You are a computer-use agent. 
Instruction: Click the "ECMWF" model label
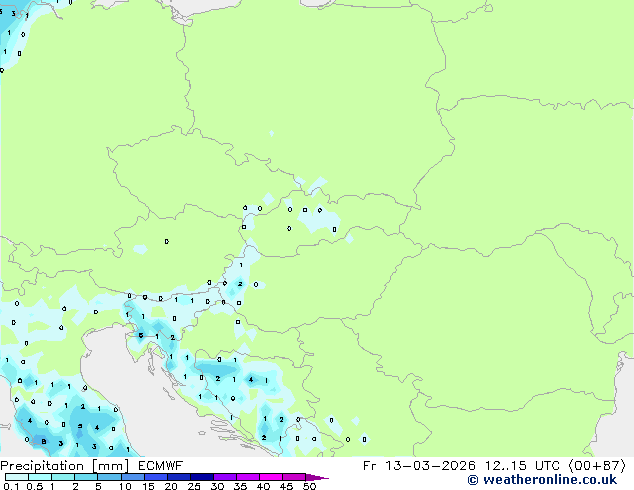tap(161, 466)
